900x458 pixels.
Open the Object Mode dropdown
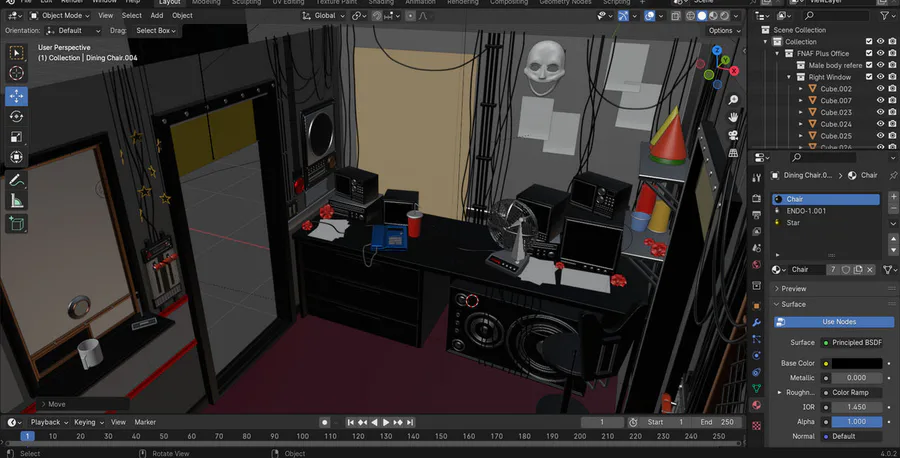(x=60, y=15)
